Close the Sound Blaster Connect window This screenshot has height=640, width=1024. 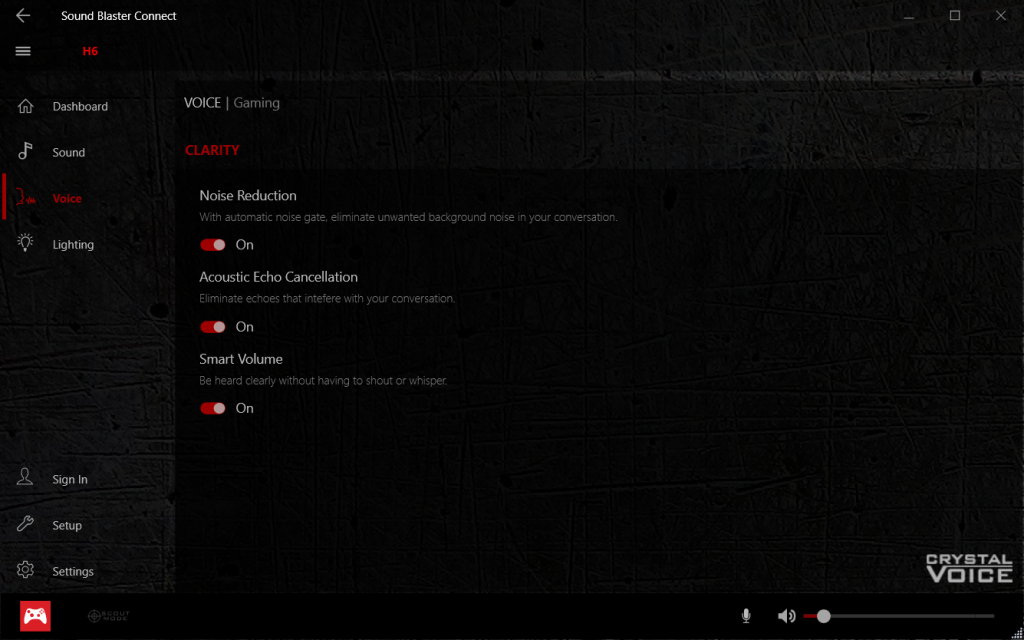(x=1000, y=16)
